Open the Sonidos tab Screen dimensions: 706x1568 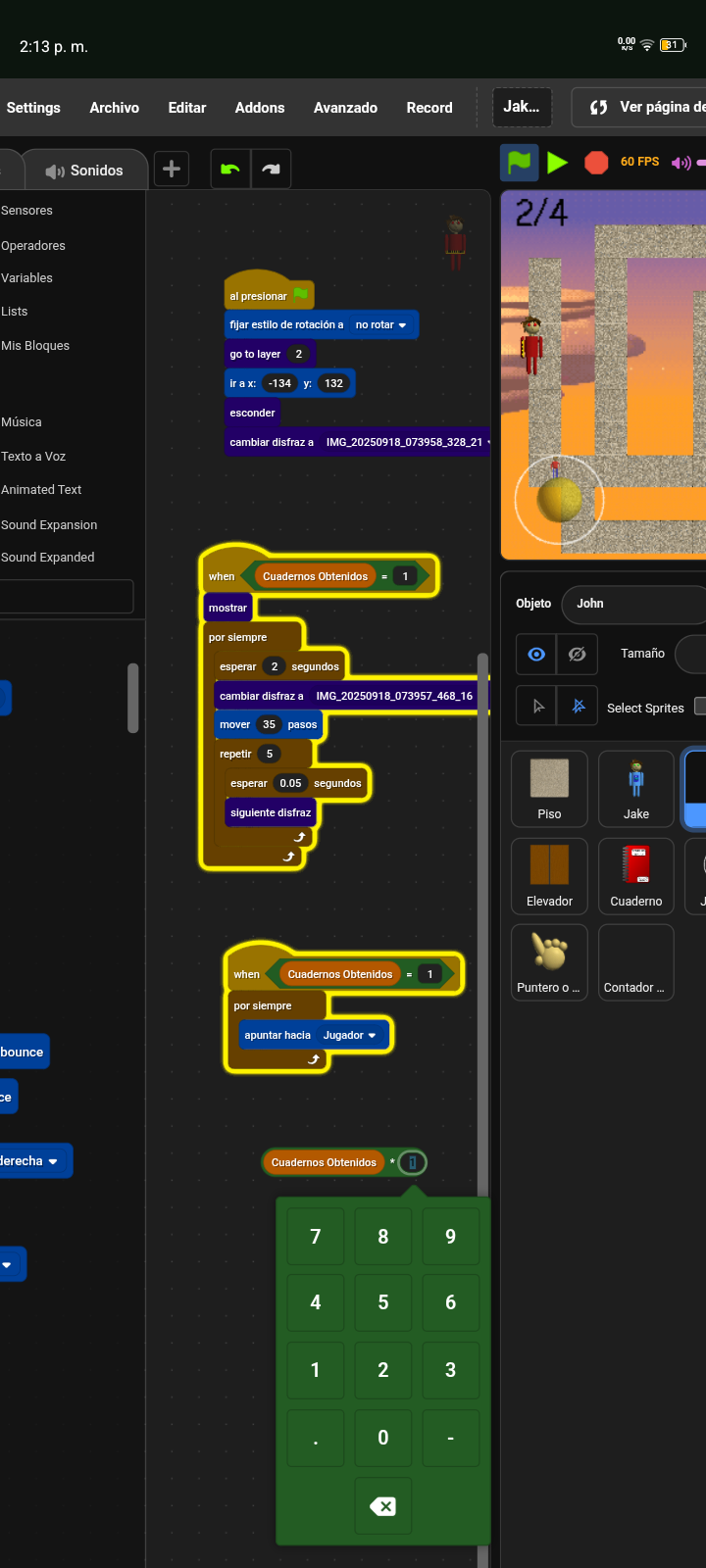[x=84, y=171]
